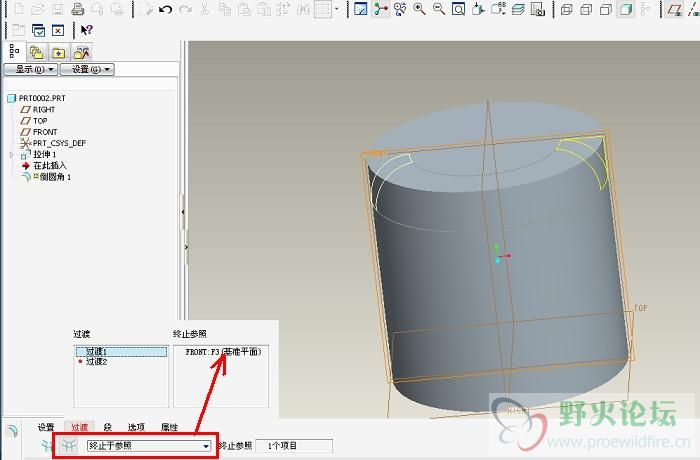Click the Print icon in the toolbar
700x460 pixels.
click(x=78, y=8)
